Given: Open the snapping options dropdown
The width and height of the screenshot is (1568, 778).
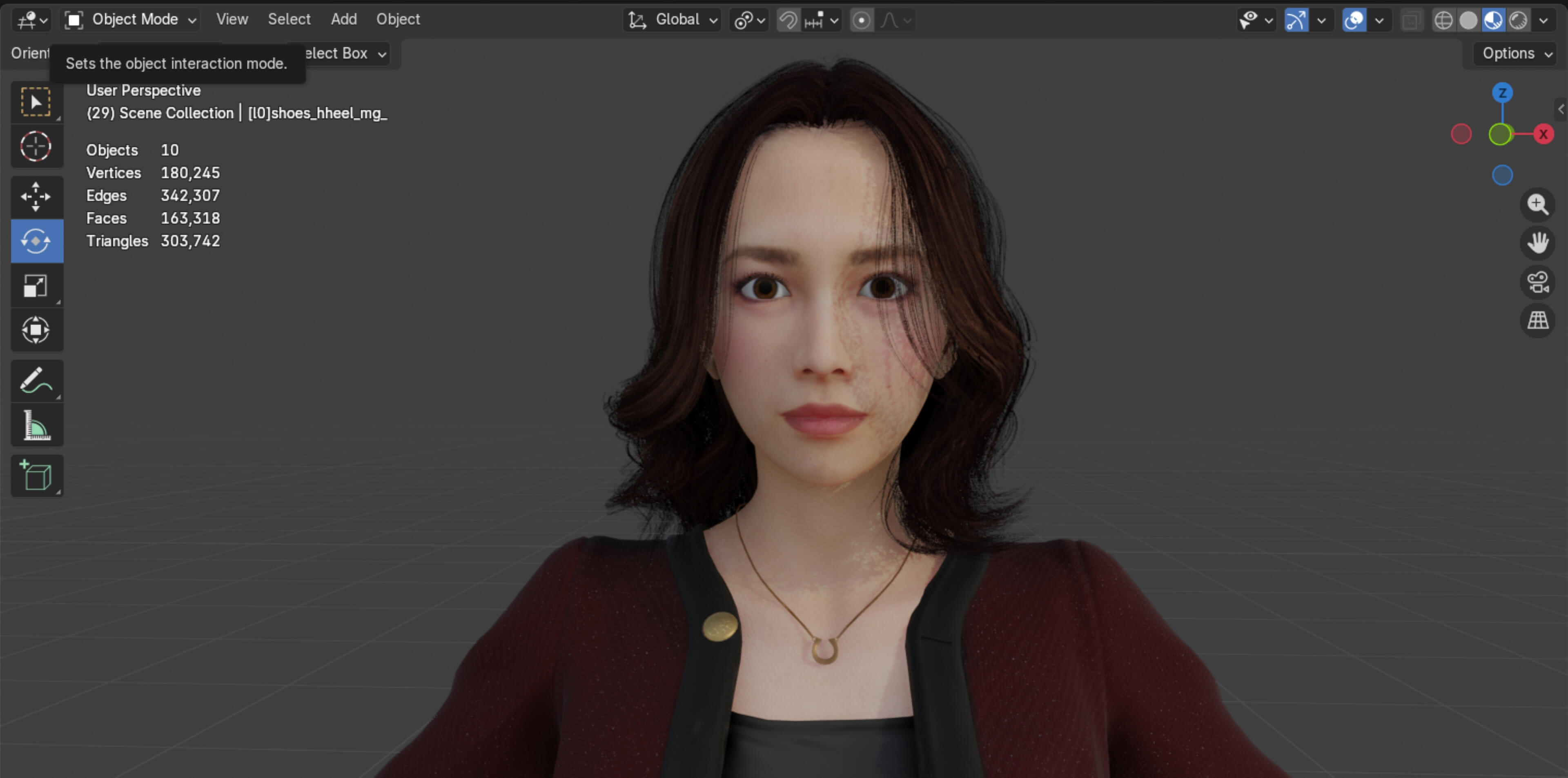Looking at the screenshot, I should (822, 21).
